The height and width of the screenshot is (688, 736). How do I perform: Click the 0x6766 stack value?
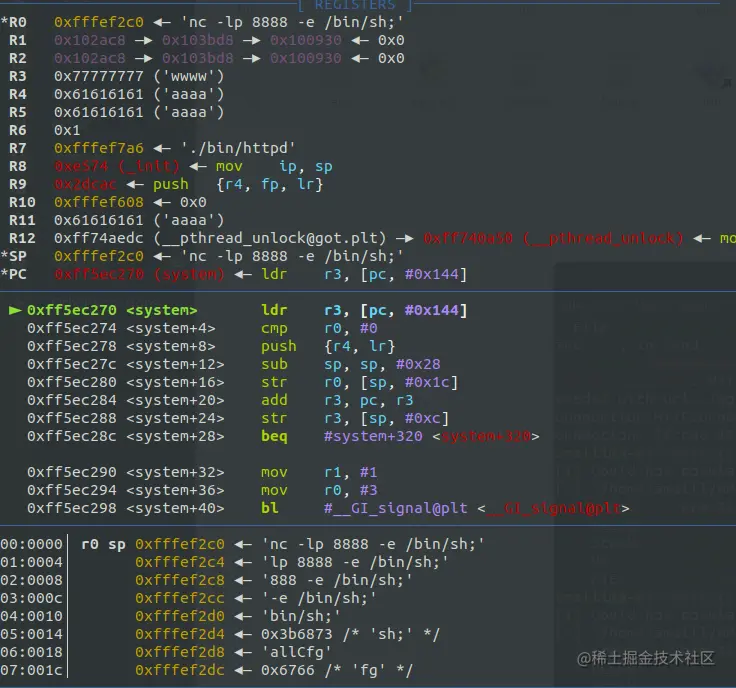(288, 670)
